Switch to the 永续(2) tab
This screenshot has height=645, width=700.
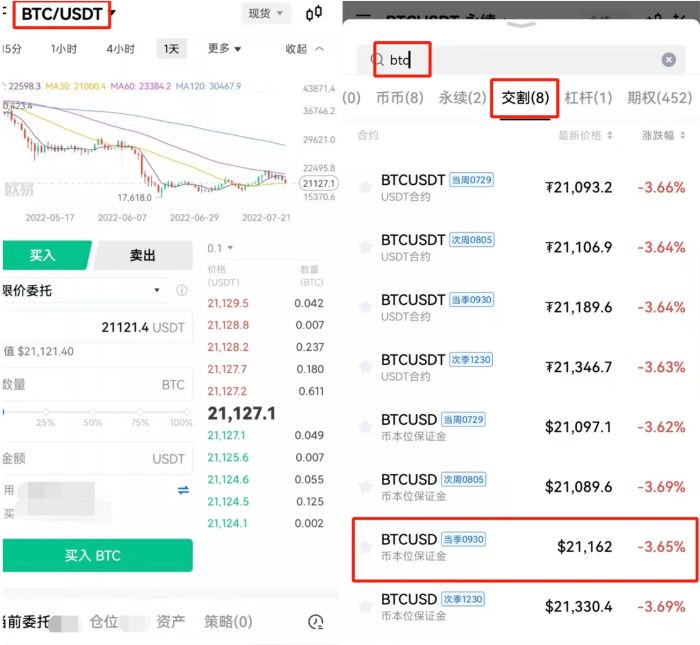coord(462,98)
